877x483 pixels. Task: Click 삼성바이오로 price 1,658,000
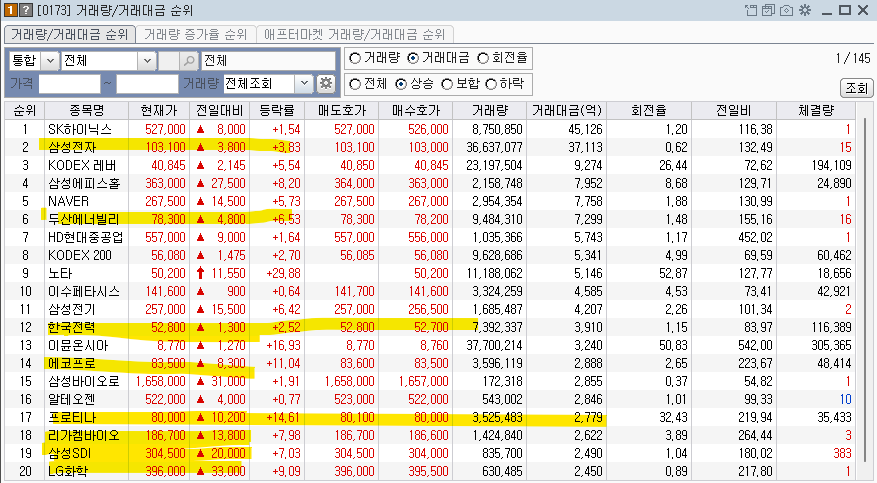pos(161,381)
